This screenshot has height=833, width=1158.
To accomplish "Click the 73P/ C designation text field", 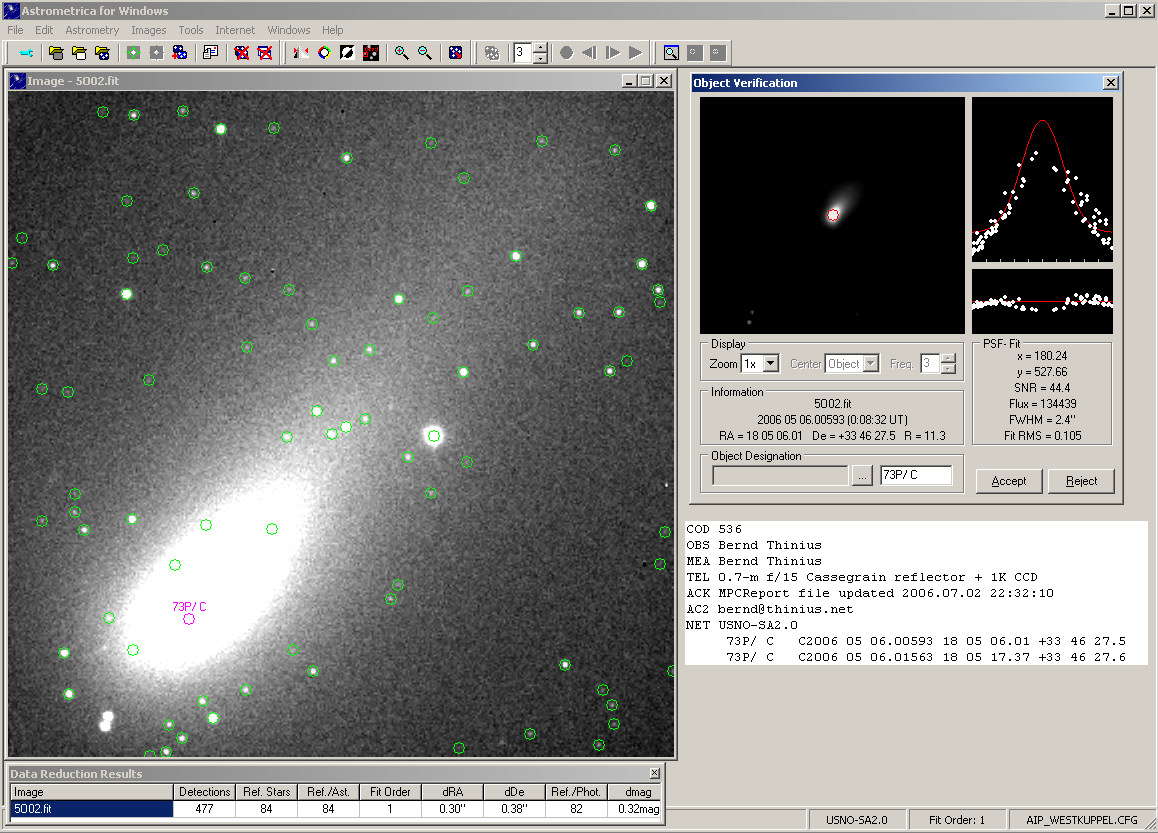I will click(915, 476).
